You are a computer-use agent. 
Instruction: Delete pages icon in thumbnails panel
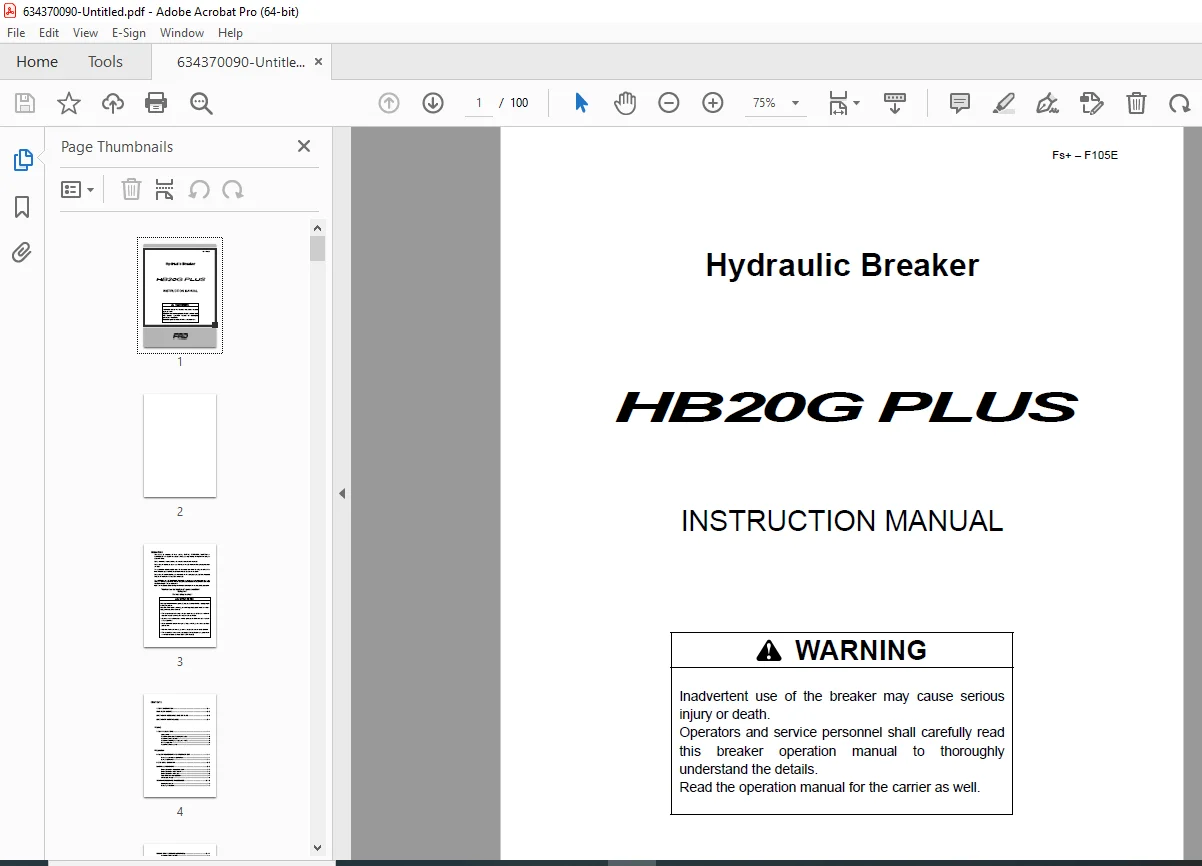[x=131, y=189]
